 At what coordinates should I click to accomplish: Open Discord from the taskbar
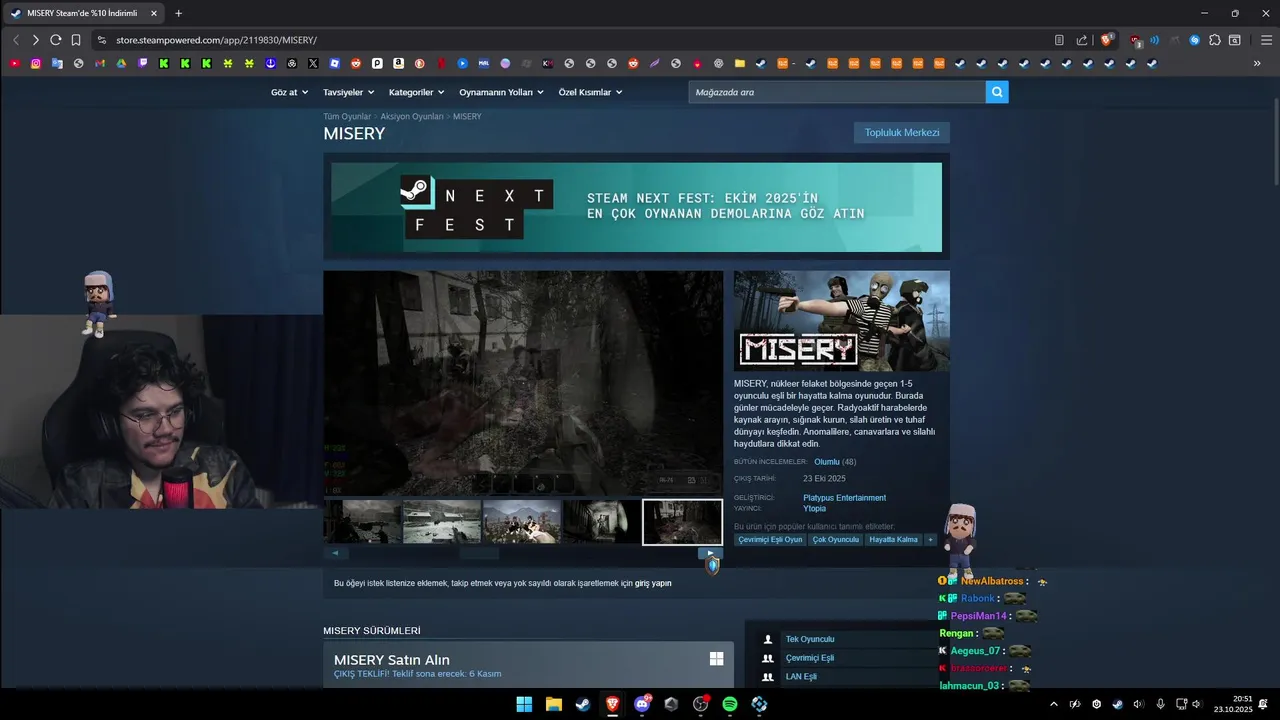642,704
